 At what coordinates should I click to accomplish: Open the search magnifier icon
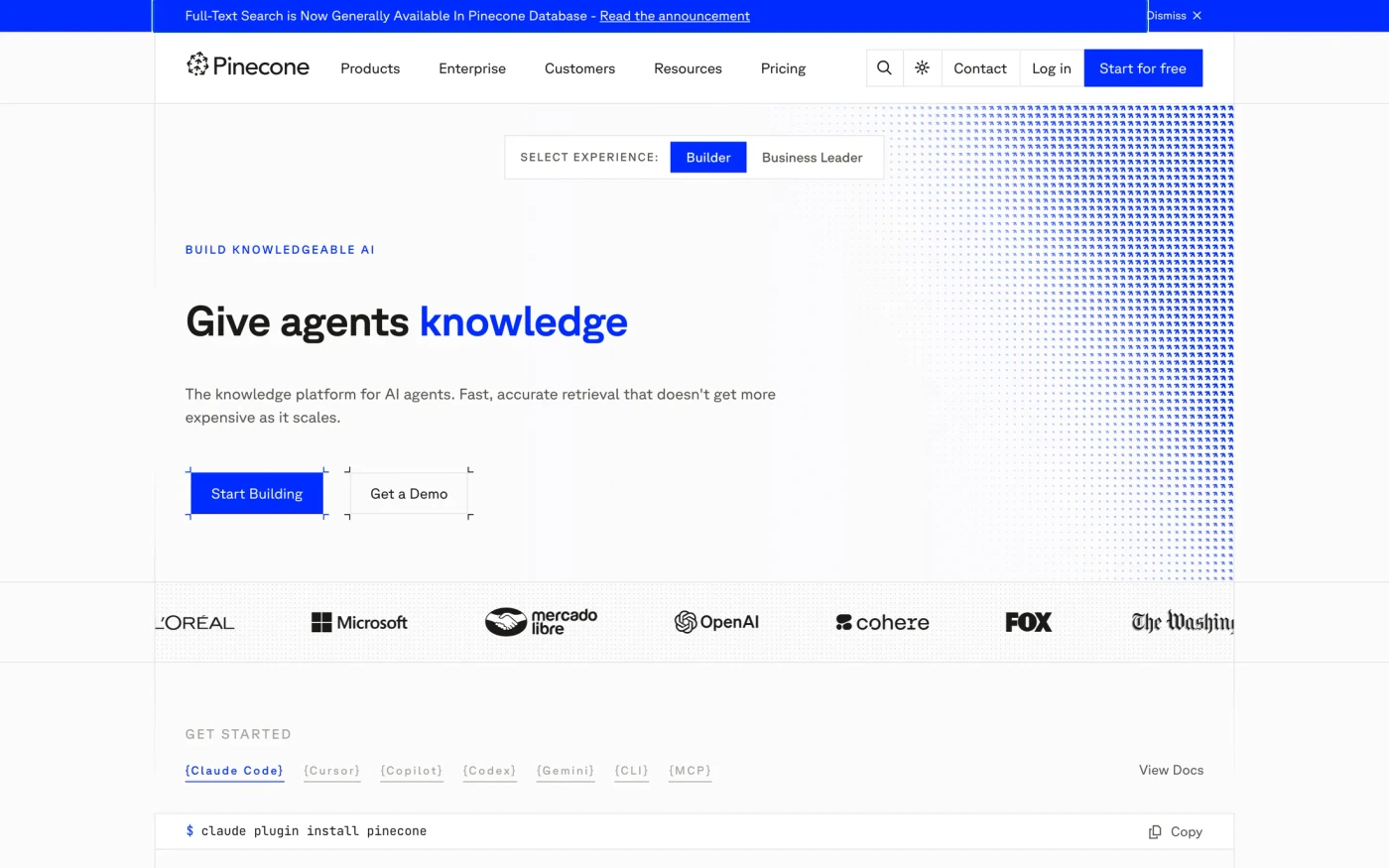884,67
